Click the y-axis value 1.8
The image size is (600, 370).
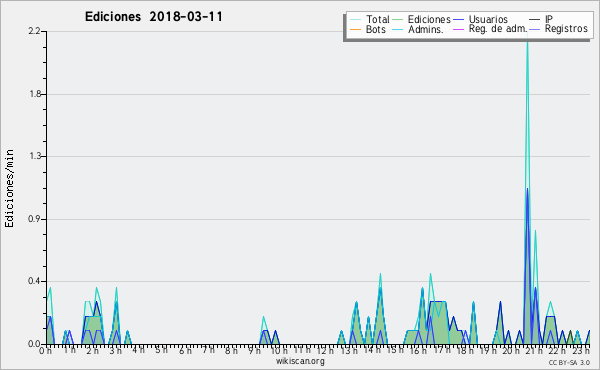click(x=35, y=94)
